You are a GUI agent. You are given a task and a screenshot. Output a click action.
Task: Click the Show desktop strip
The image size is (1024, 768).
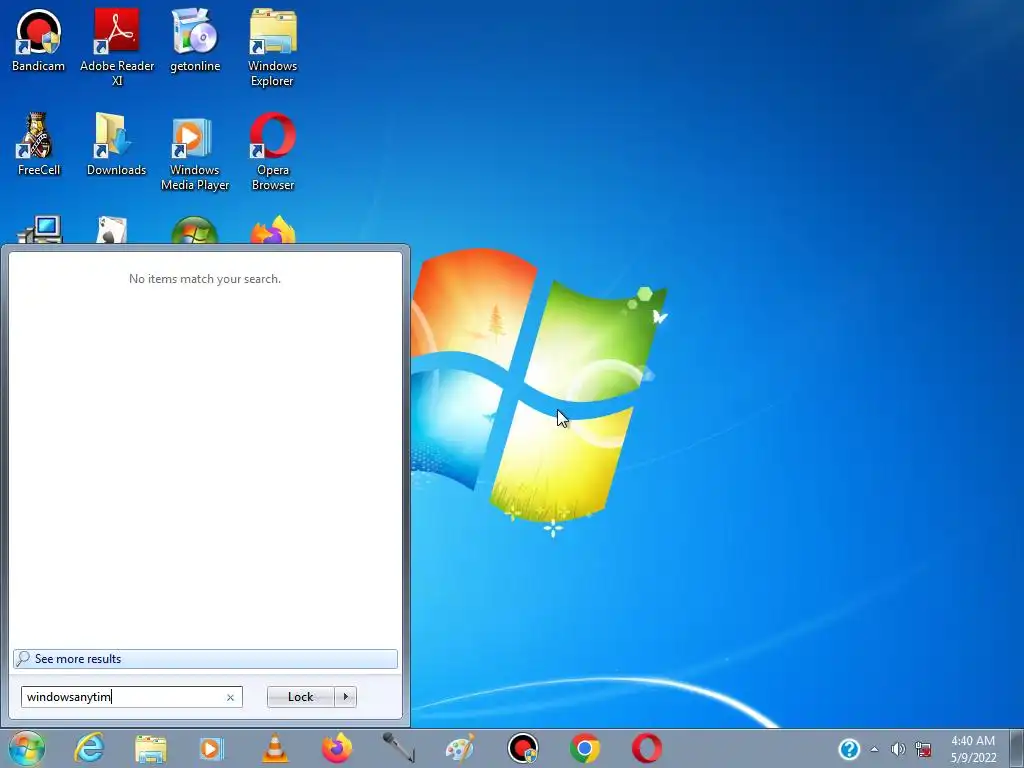[x=1018, y=748]
